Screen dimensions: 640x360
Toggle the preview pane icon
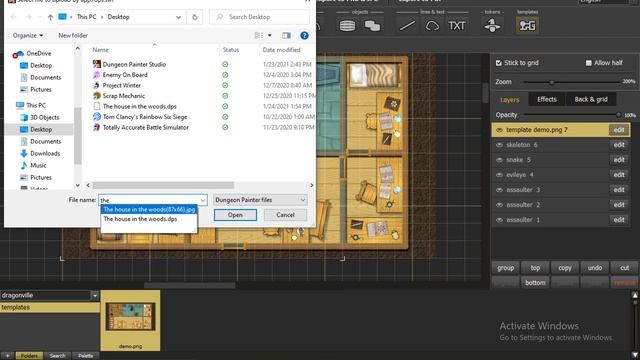[x=287, y=36]
